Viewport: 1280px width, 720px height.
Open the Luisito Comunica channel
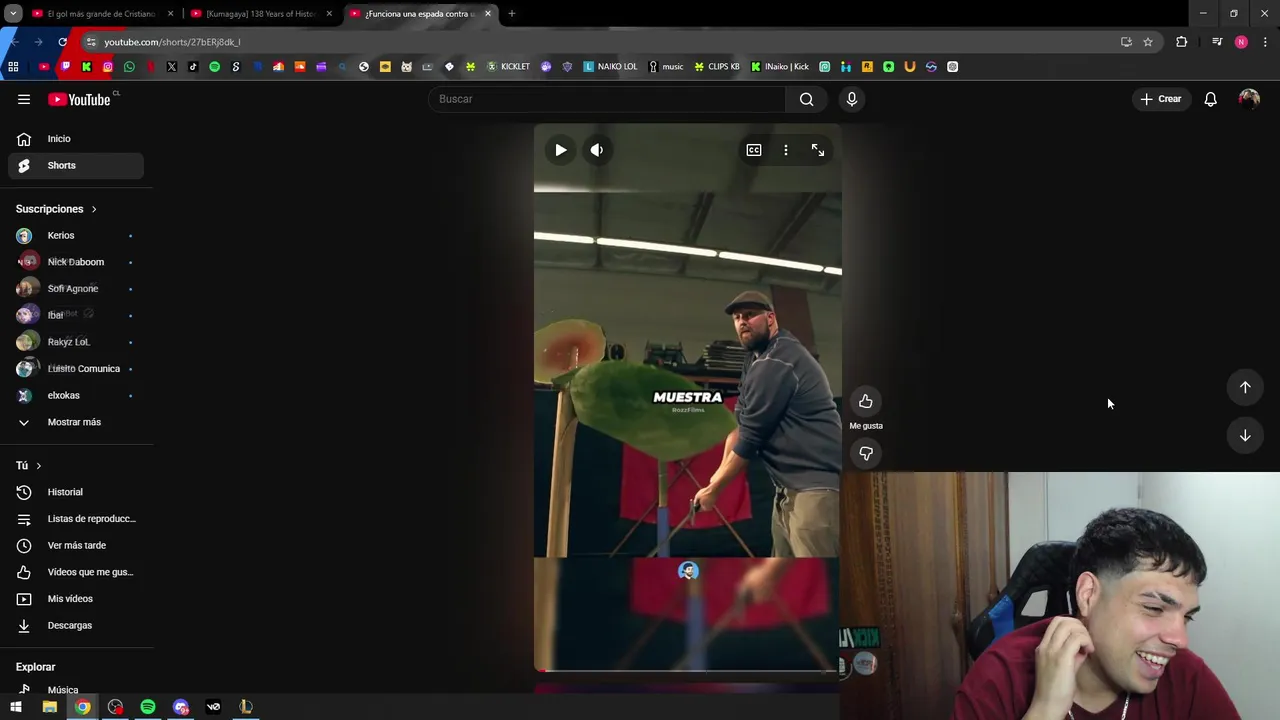(x=76, y=369)
